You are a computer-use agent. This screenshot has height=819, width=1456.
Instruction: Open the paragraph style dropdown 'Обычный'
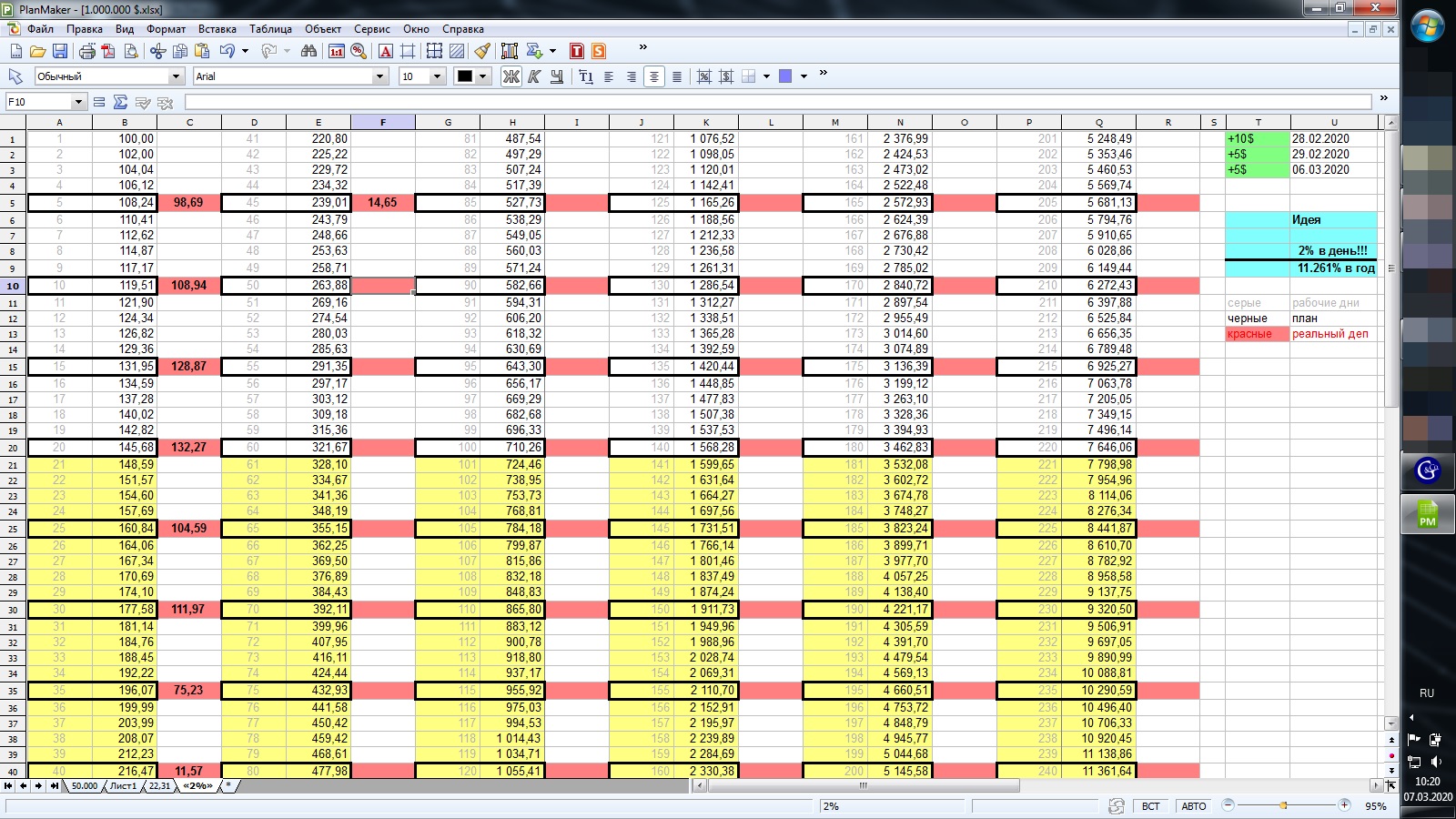pyautogui.click(x=176, y=76)
